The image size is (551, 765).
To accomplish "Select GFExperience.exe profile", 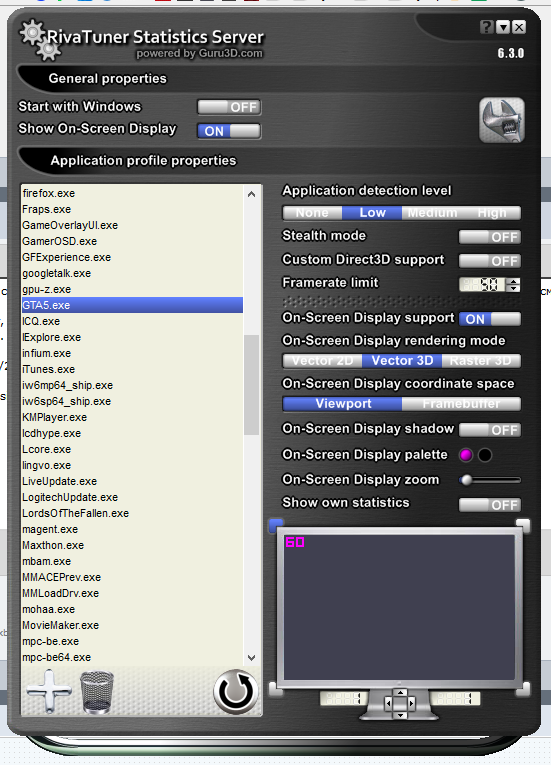I will pyautogui.click(x=132, y=257).
